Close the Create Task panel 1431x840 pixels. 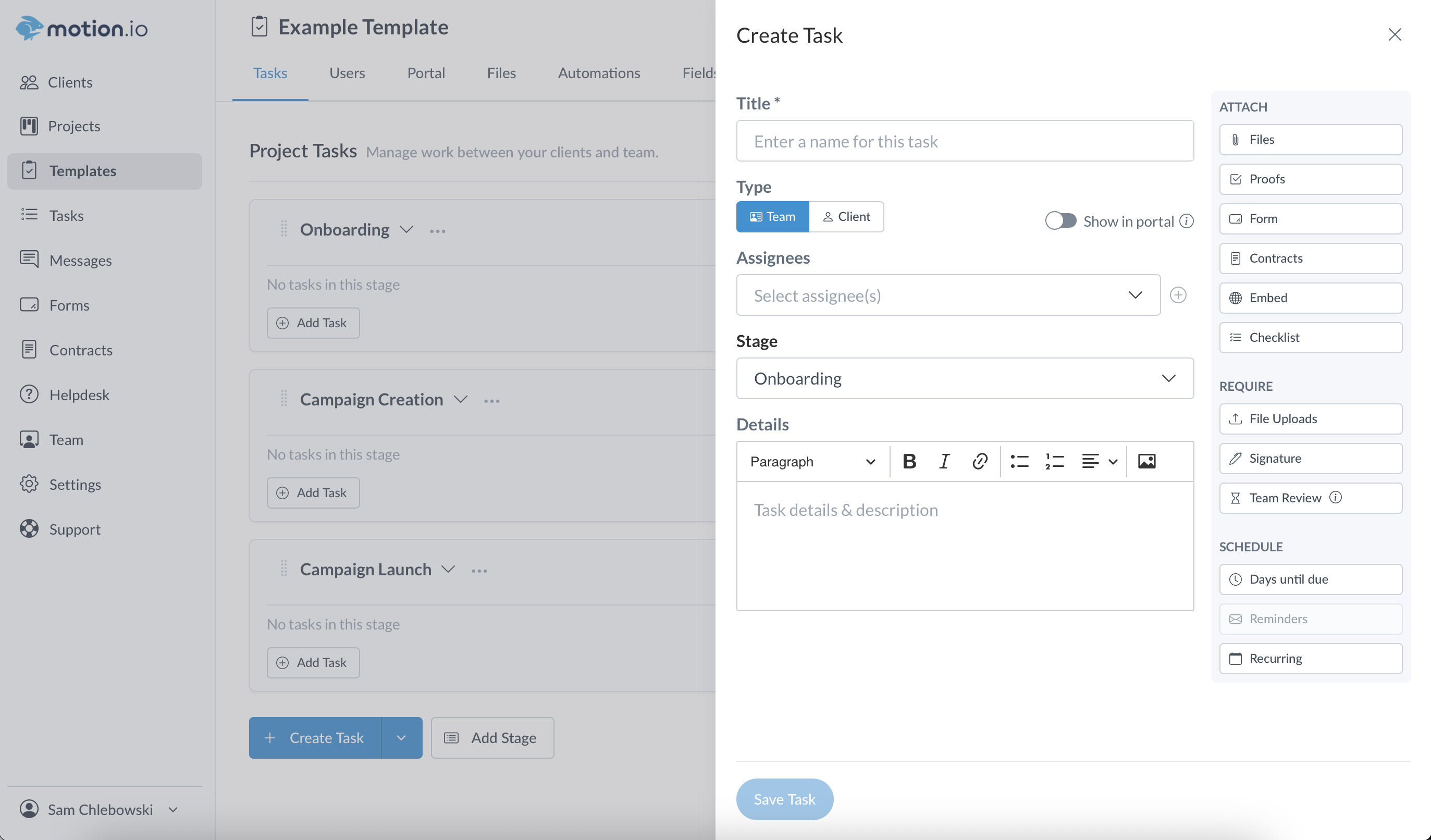[1394, 34]
